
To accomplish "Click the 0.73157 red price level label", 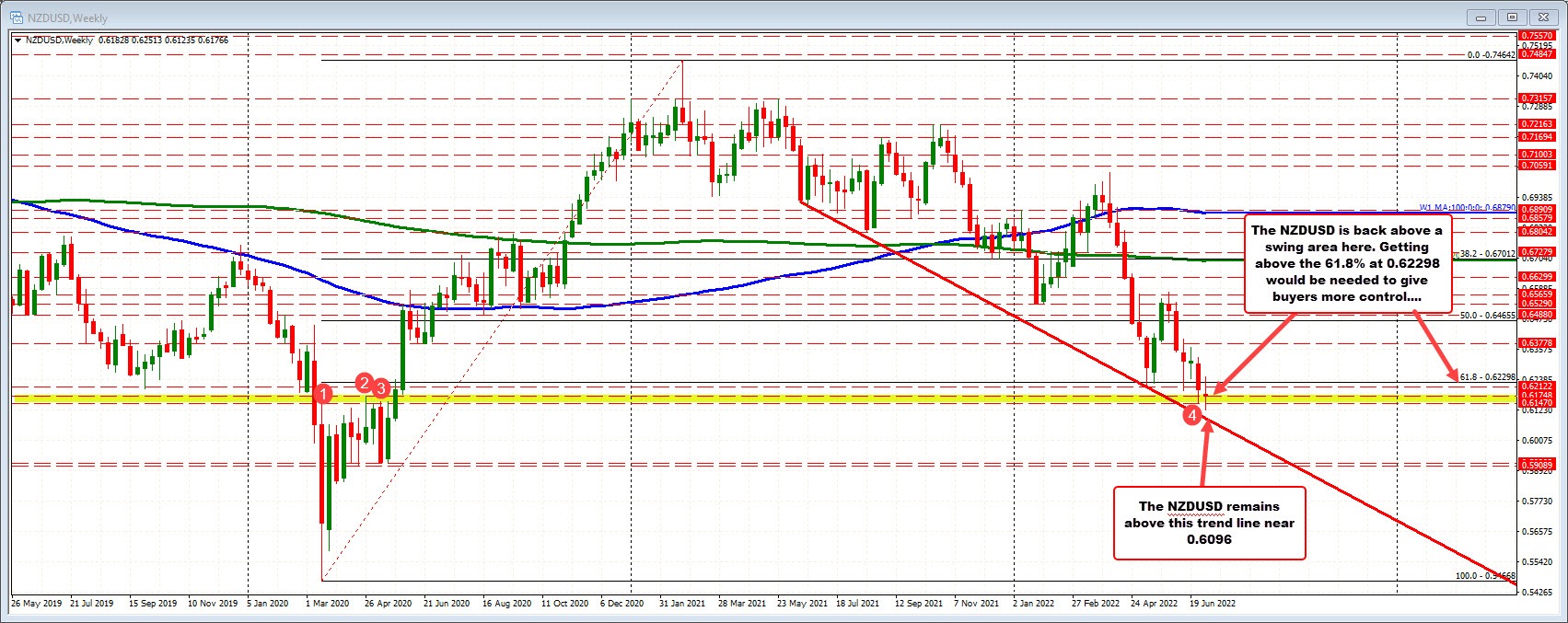I will (1541, 98).
